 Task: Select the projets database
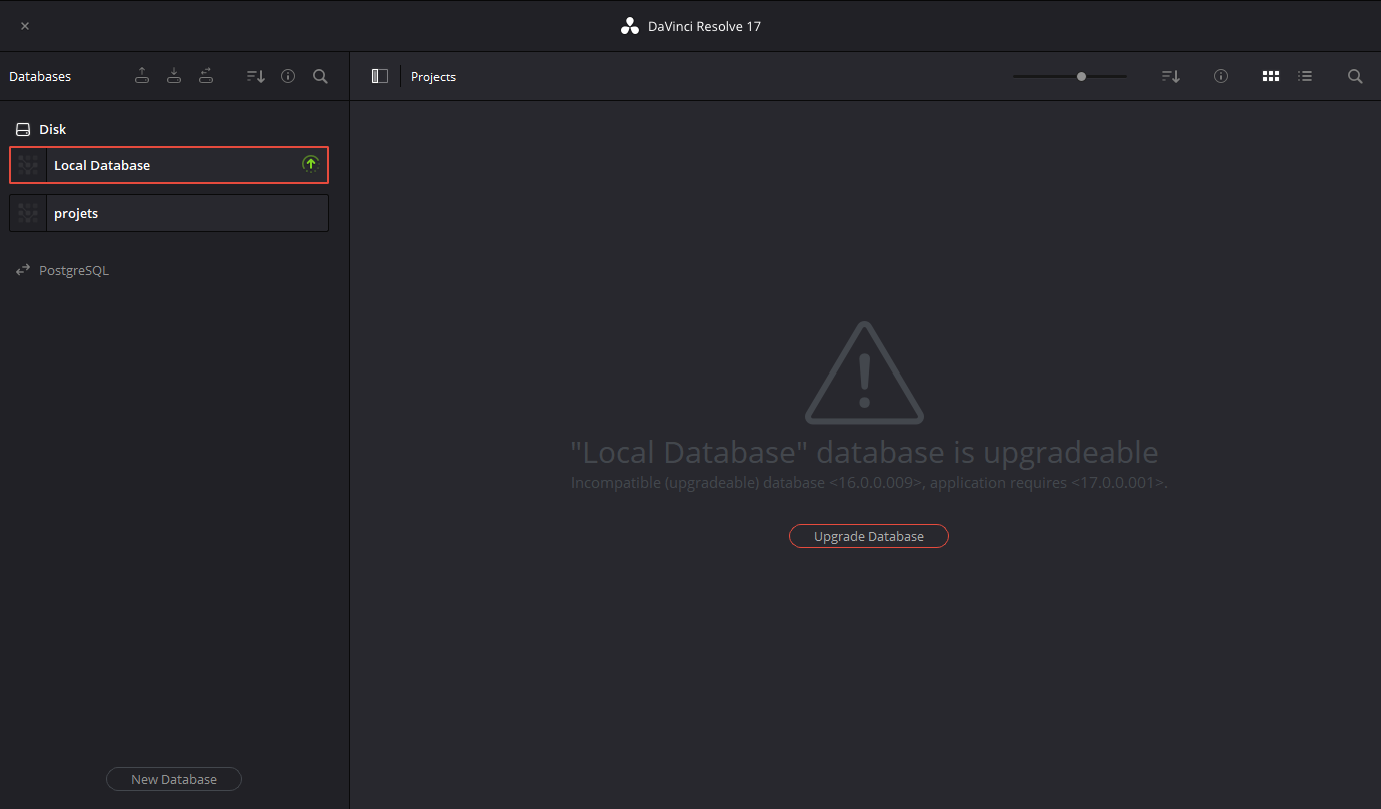pyautogui.click(x=169, y=213)
